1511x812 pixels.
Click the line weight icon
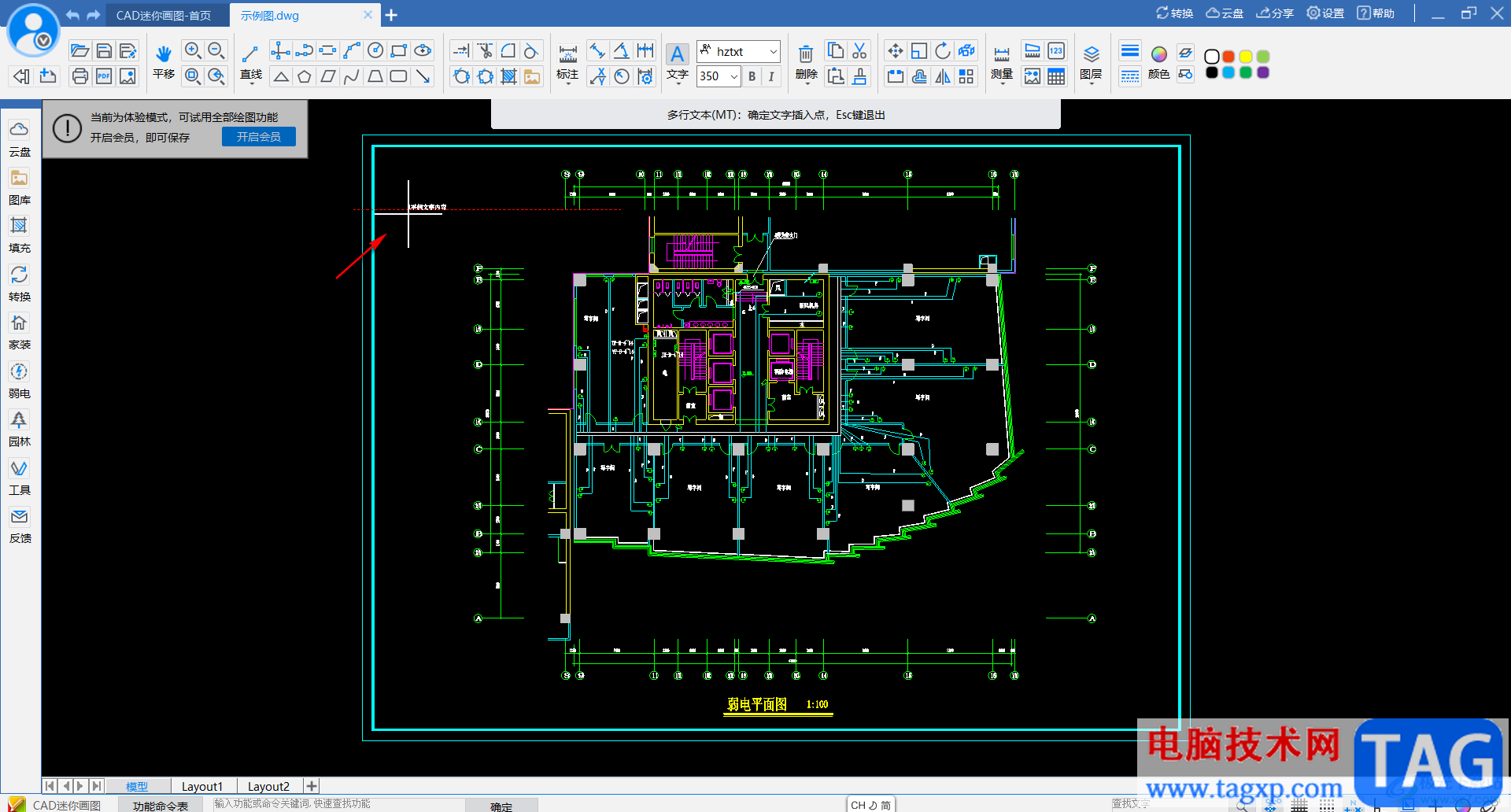coord(1130,51)
